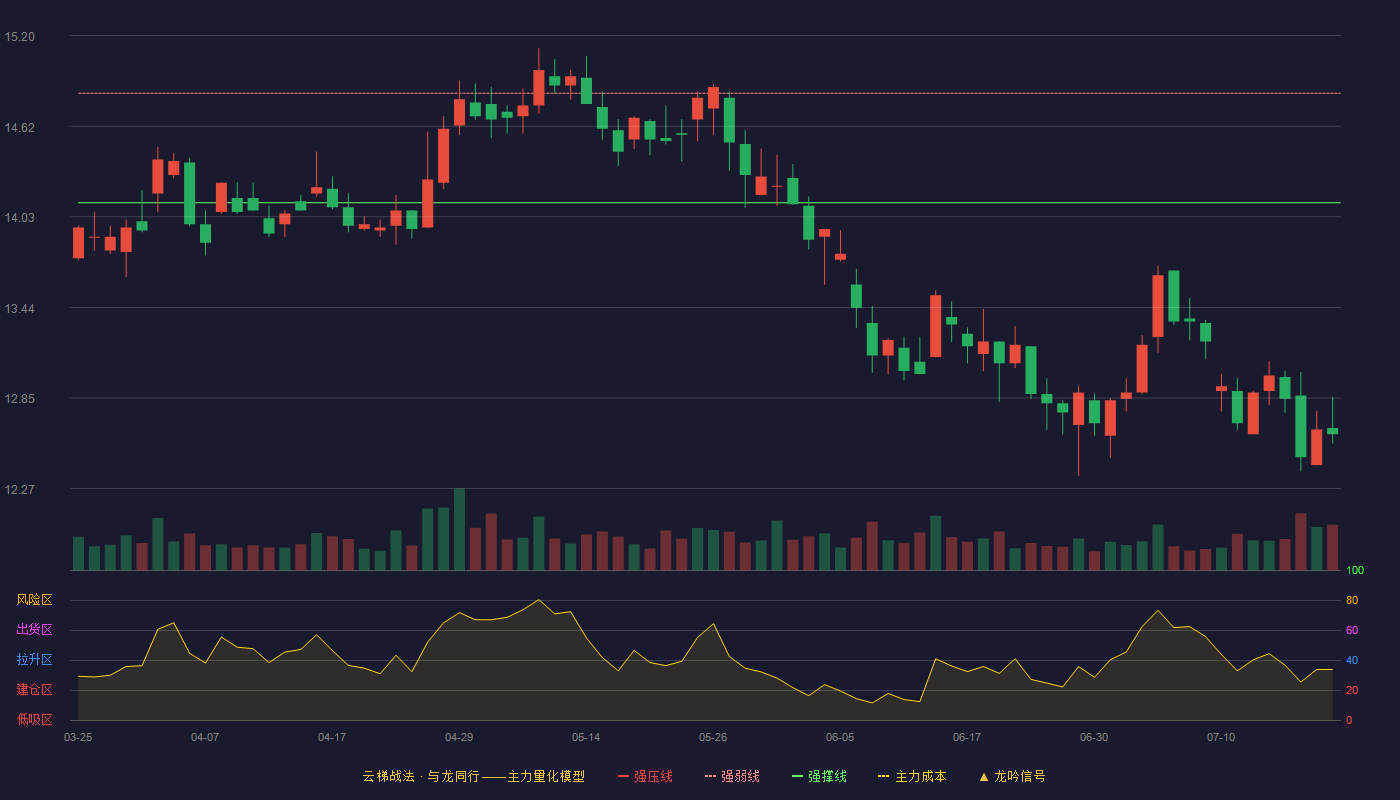Click the 云梯战法 · 与龙同行 title text
Screen dimensions: 1400x800
[421, 776]
